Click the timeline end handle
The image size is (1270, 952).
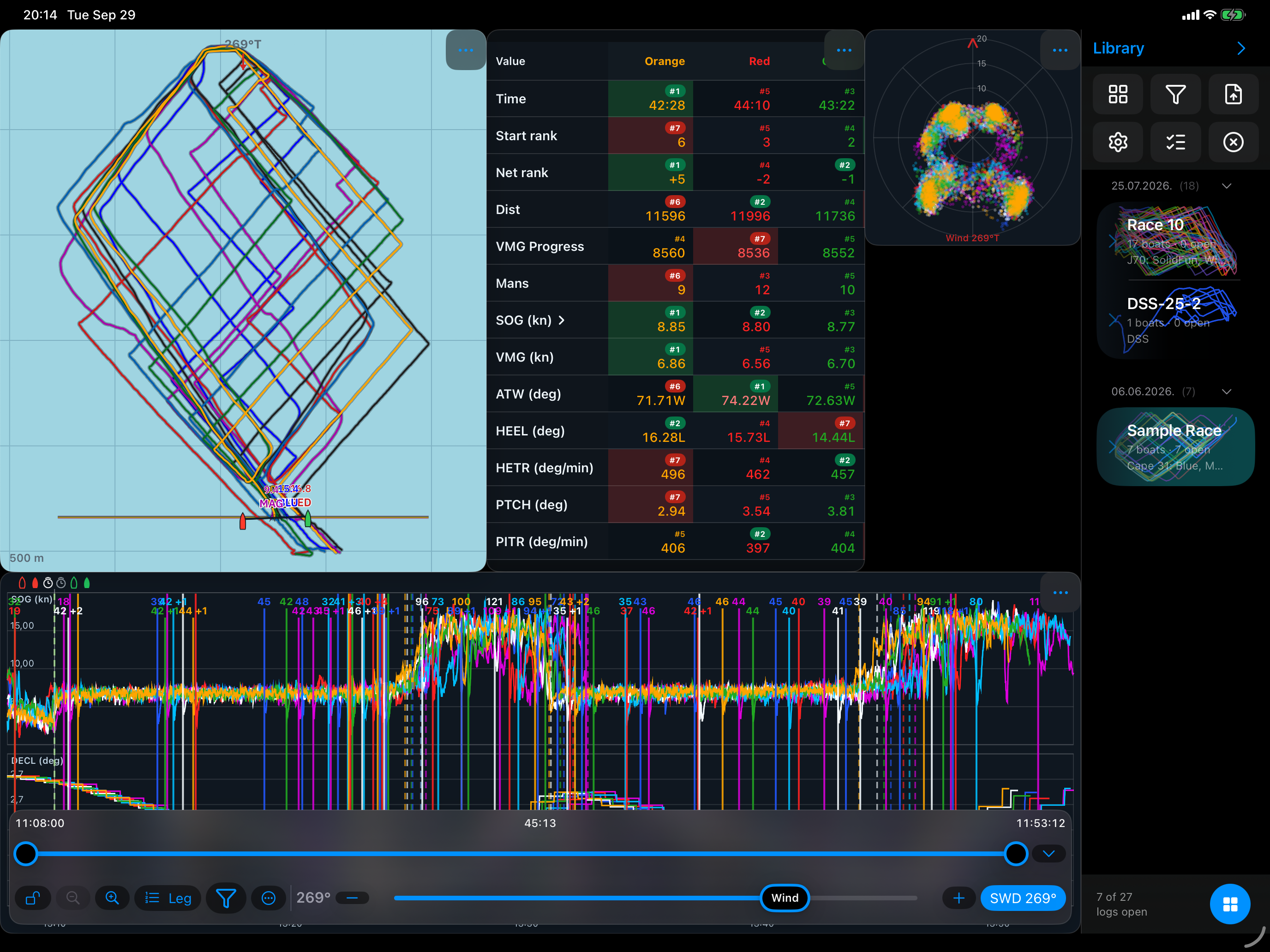click(1016, 854)
